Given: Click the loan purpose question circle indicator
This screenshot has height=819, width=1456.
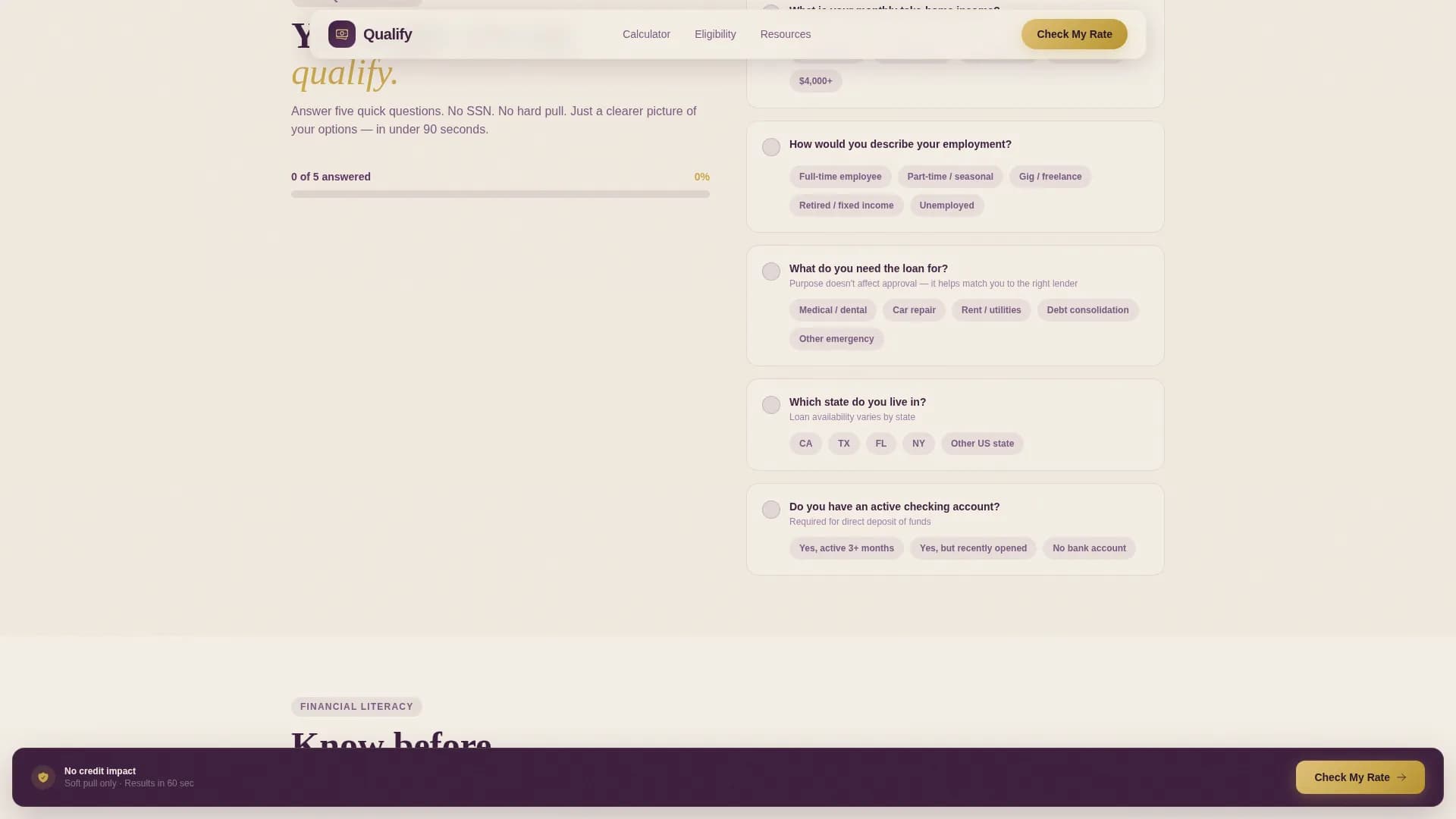Looking at the screenshot, I should pos(771,271).
